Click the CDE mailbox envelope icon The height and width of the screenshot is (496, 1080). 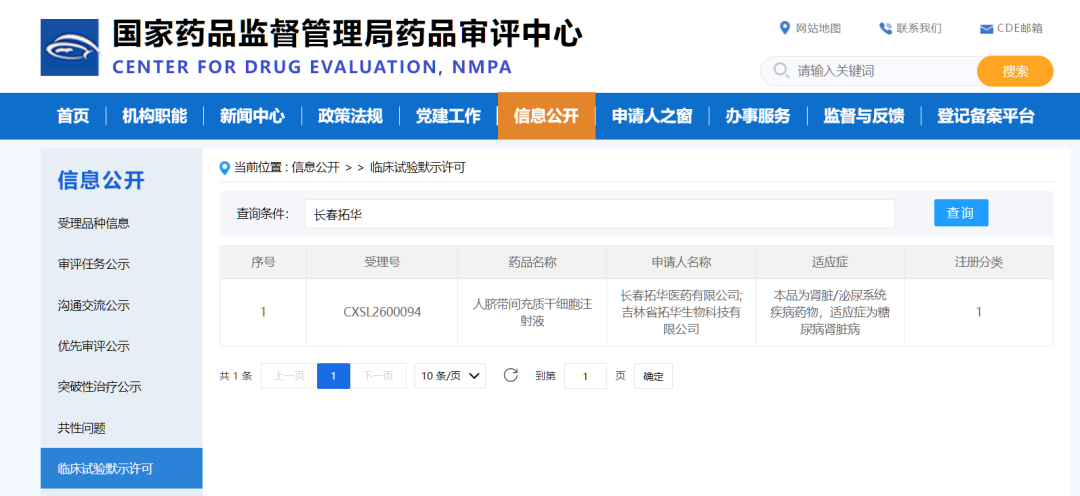[986, 28]
